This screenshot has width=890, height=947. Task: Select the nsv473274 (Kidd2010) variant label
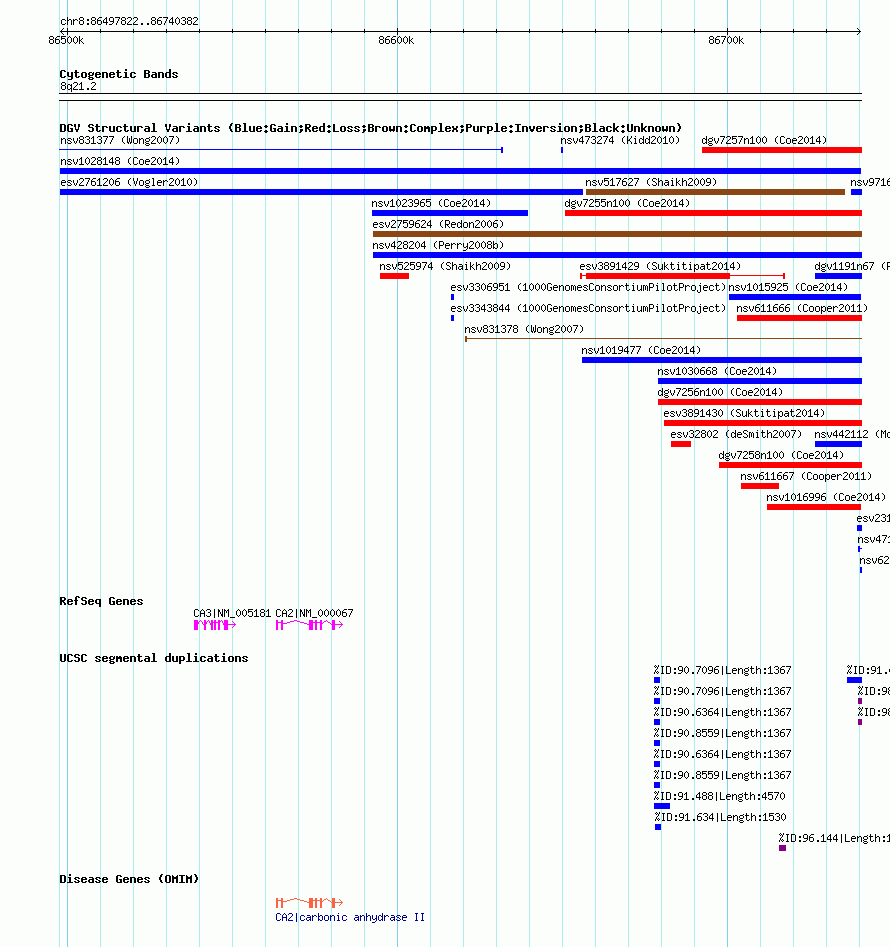click(620, 140)
